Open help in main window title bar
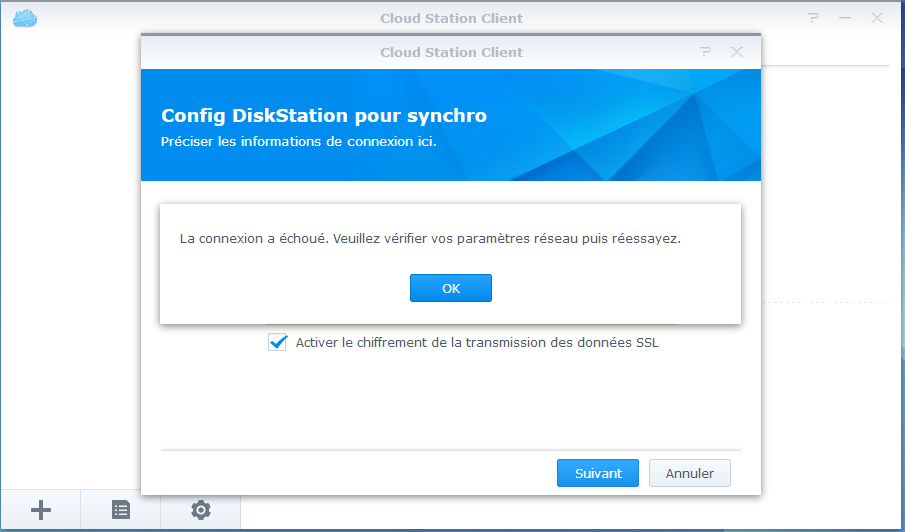This screenshot has width=905, height=532. pyautogui.click(x=814, y=18)
